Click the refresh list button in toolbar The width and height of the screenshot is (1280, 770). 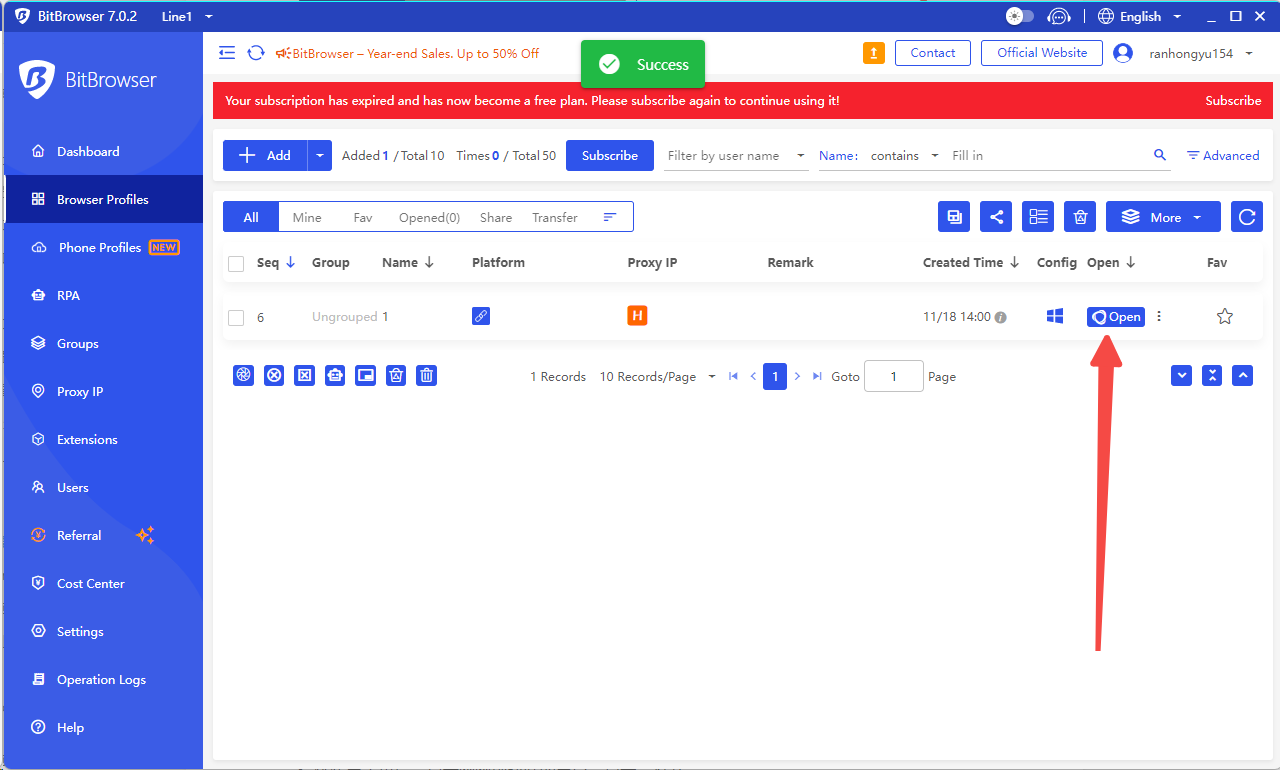[1247, 217]
